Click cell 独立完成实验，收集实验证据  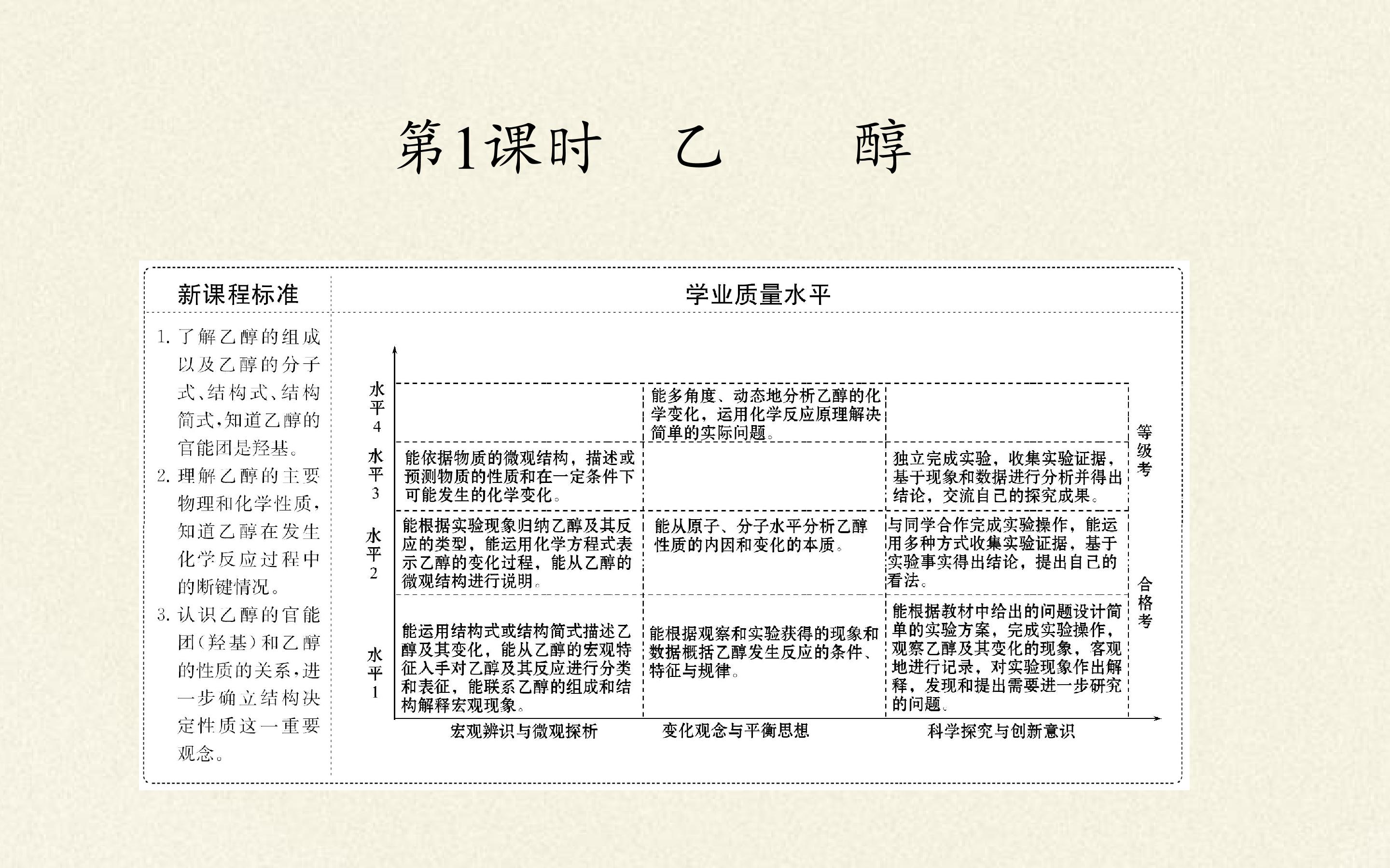[x=1007, y=477]
